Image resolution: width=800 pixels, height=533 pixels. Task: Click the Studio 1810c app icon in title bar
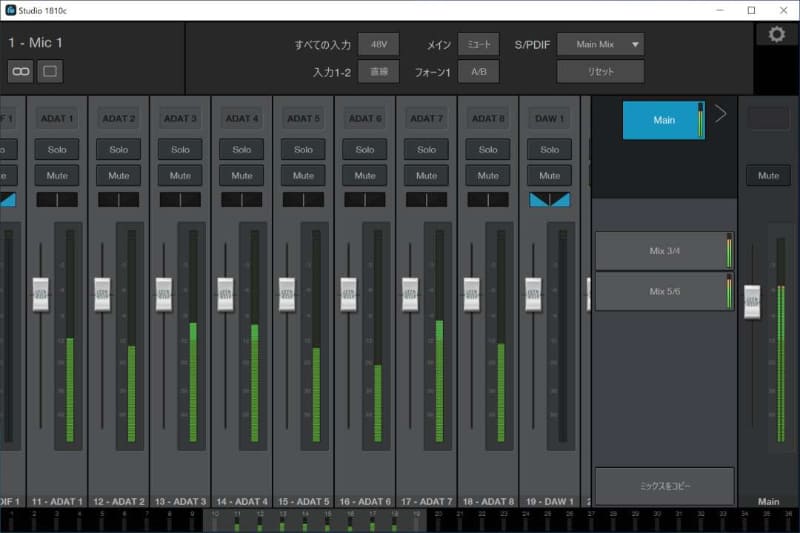[10, 10]
